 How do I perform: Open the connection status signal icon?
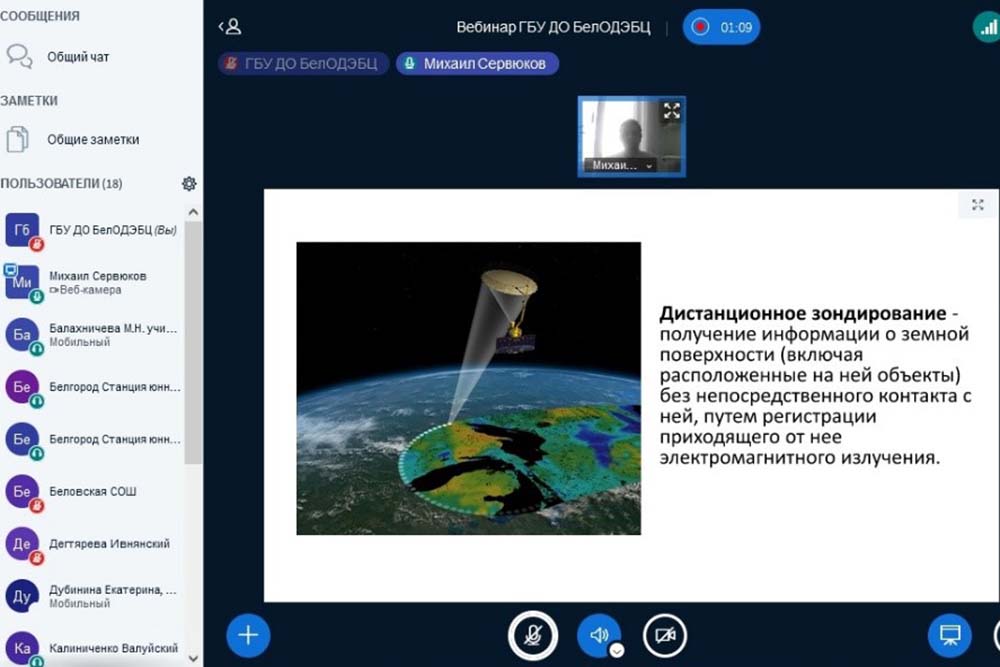[x=987, y=28]
